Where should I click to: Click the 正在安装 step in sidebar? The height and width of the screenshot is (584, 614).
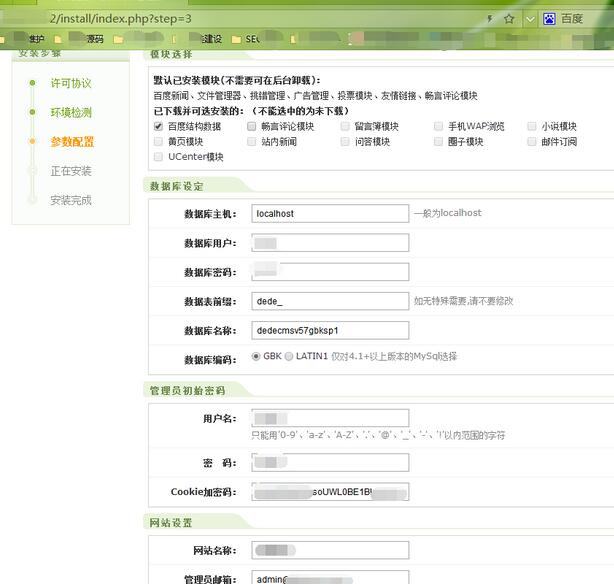tap(71, 171)
